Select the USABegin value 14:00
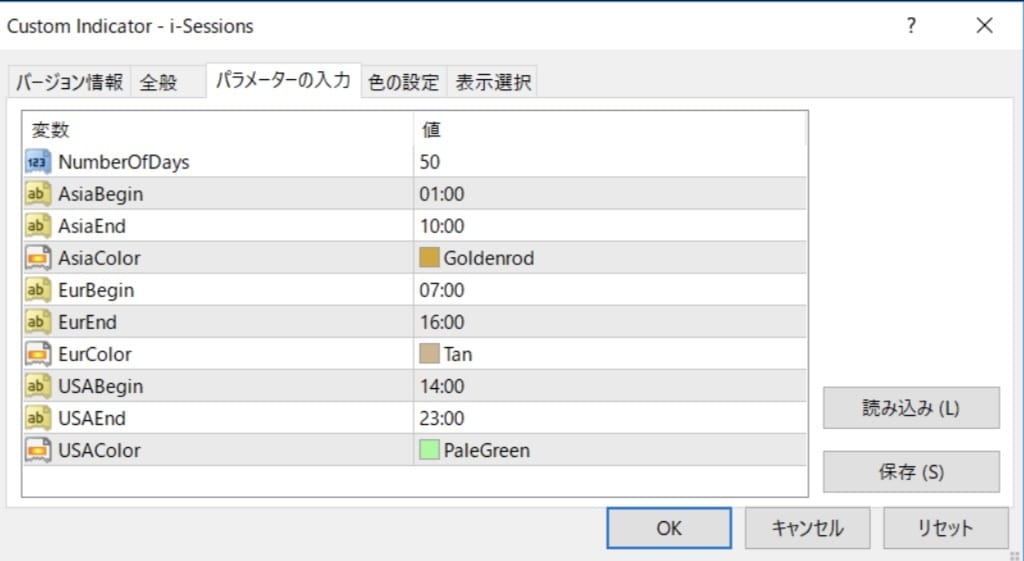Screen dimensions: 1024x561 pos(442,386)
